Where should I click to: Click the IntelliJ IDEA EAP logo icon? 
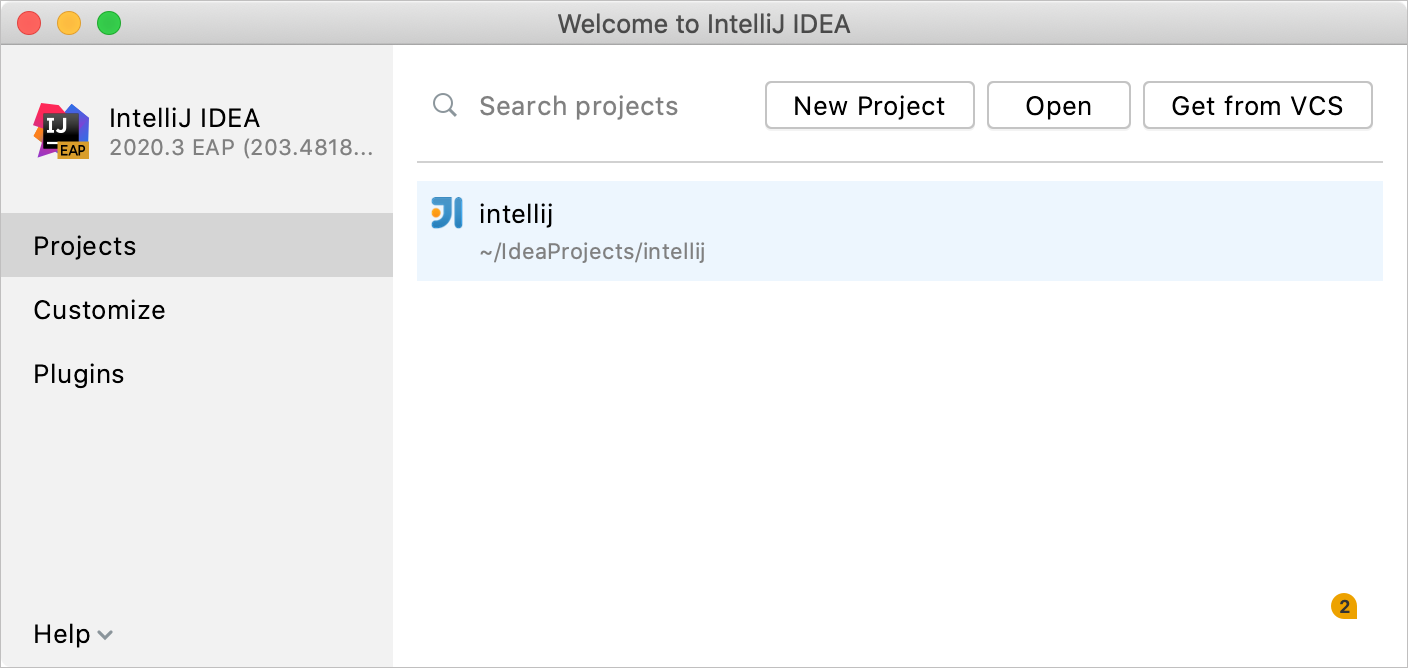[x=62, y=131]
